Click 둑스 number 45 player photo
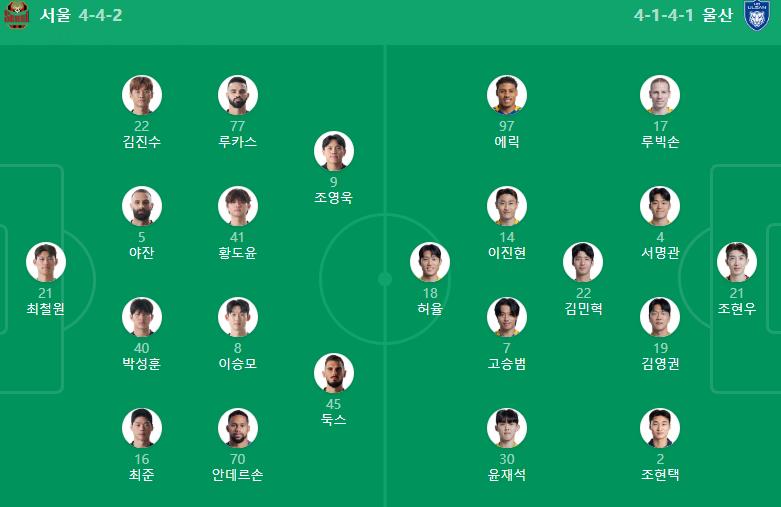 coord(333,373)
